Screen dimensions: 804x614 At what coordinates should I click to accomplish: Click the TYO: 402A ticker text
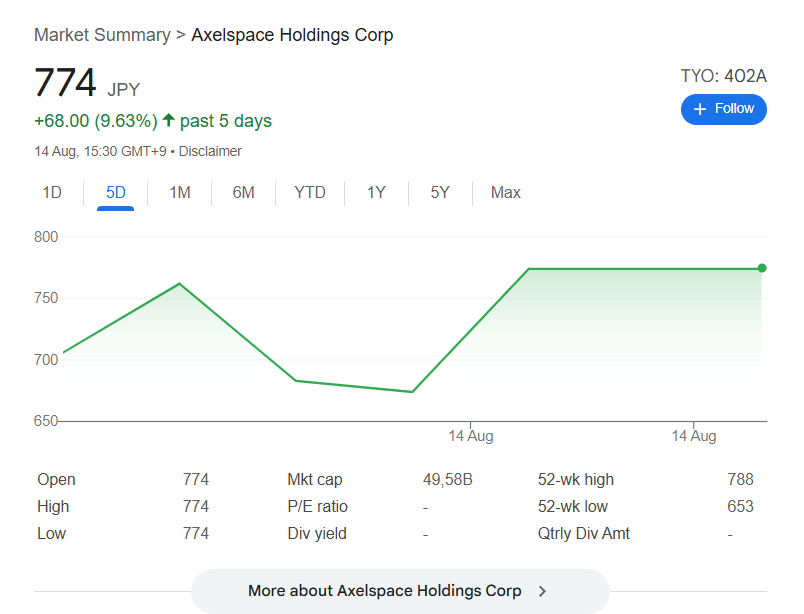723,76
